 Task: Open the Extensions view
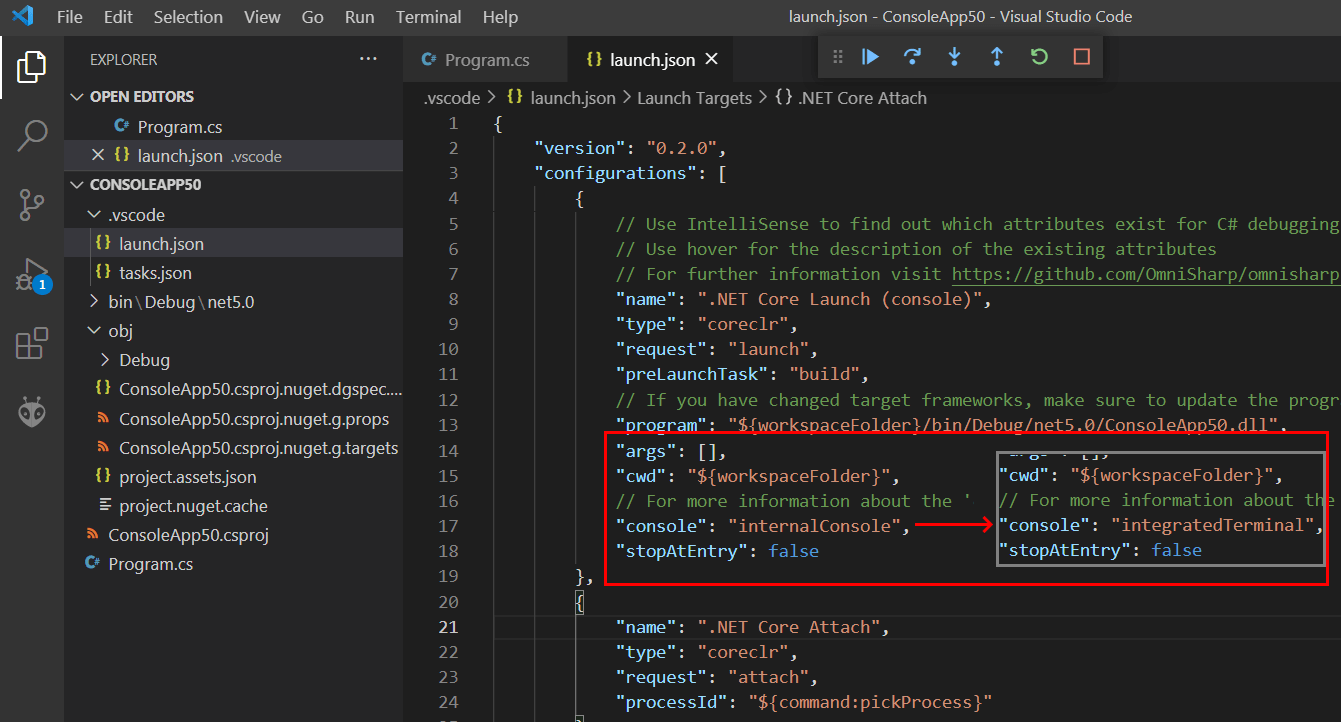[x=32, y=343]
